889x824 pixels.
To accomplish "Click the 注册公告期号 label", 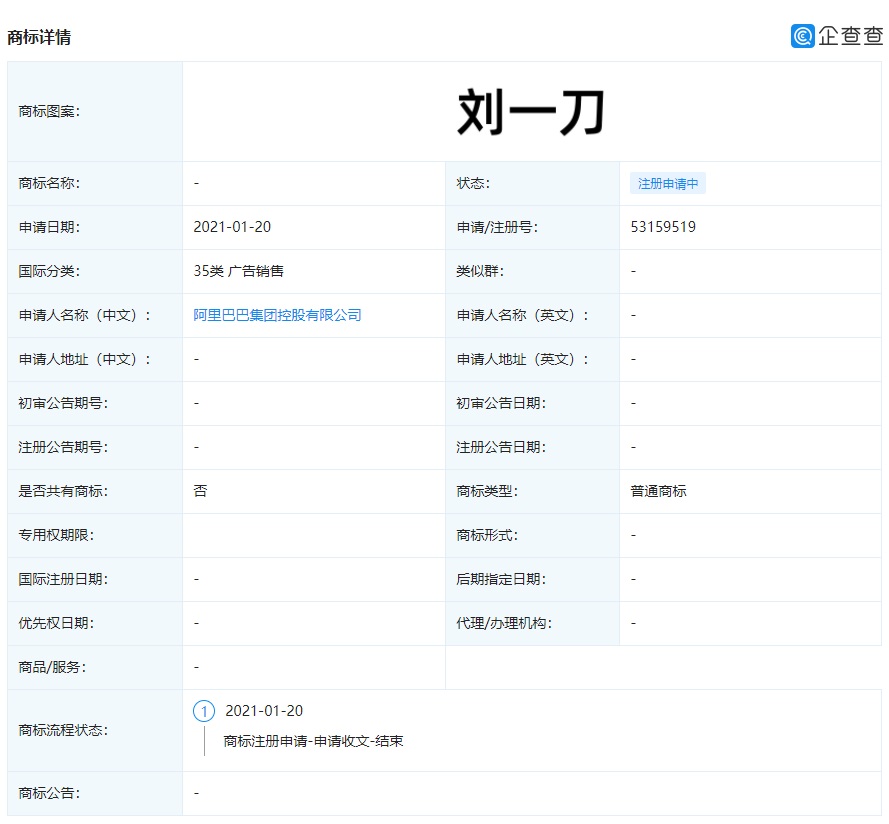I will (x=63, y=447).
